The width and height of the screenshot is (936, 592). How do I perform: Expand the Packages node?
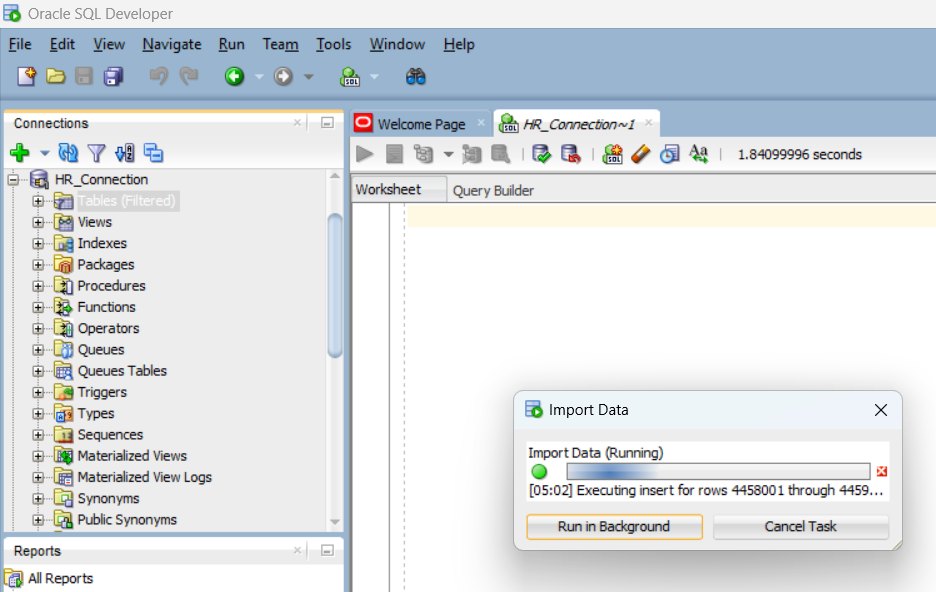pyautogui.click(x=38, y=264)
